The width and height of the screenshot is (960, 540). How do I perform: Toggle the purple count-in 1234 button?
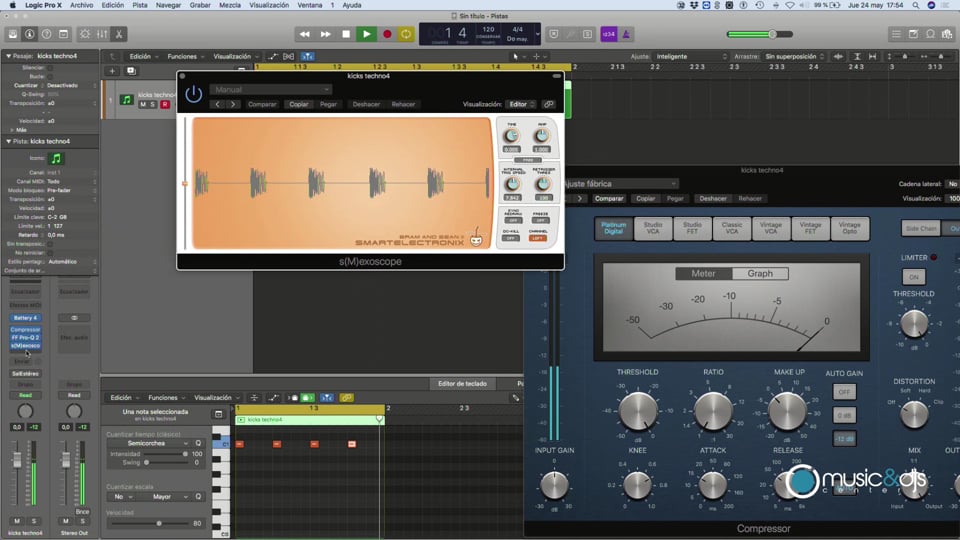point(609,34)
